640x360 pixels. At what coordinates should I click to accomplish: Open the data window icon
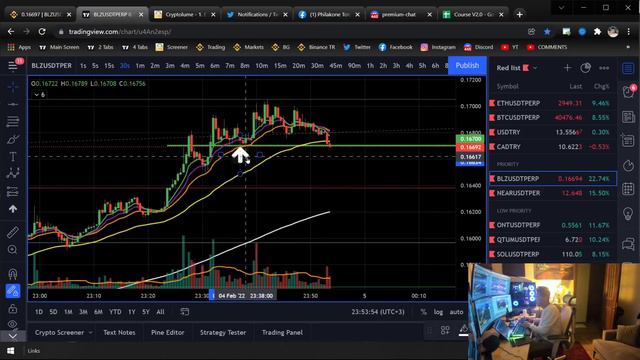(x=628, y=141)
